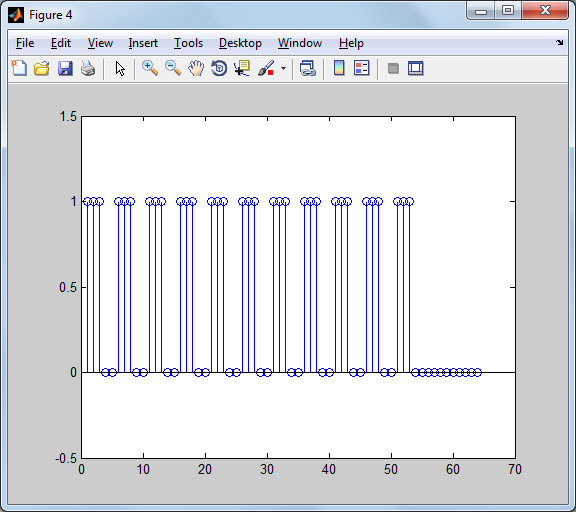Hide plot tools icon
The height and width of the screenshot is (512, 576).
[x=393, y=68]
